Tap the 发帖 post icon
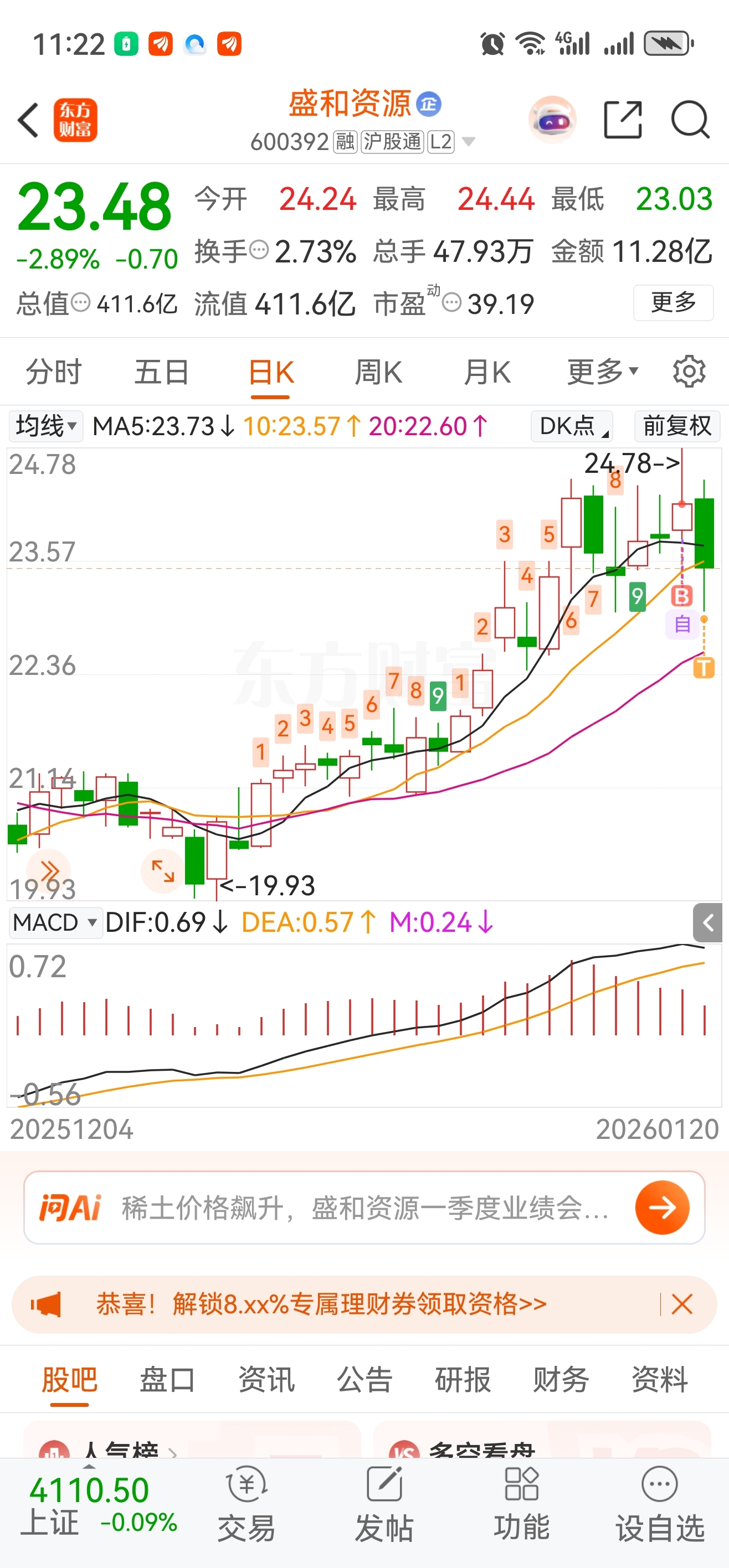Screen dimensions: 729x1568 [384, 1504]
